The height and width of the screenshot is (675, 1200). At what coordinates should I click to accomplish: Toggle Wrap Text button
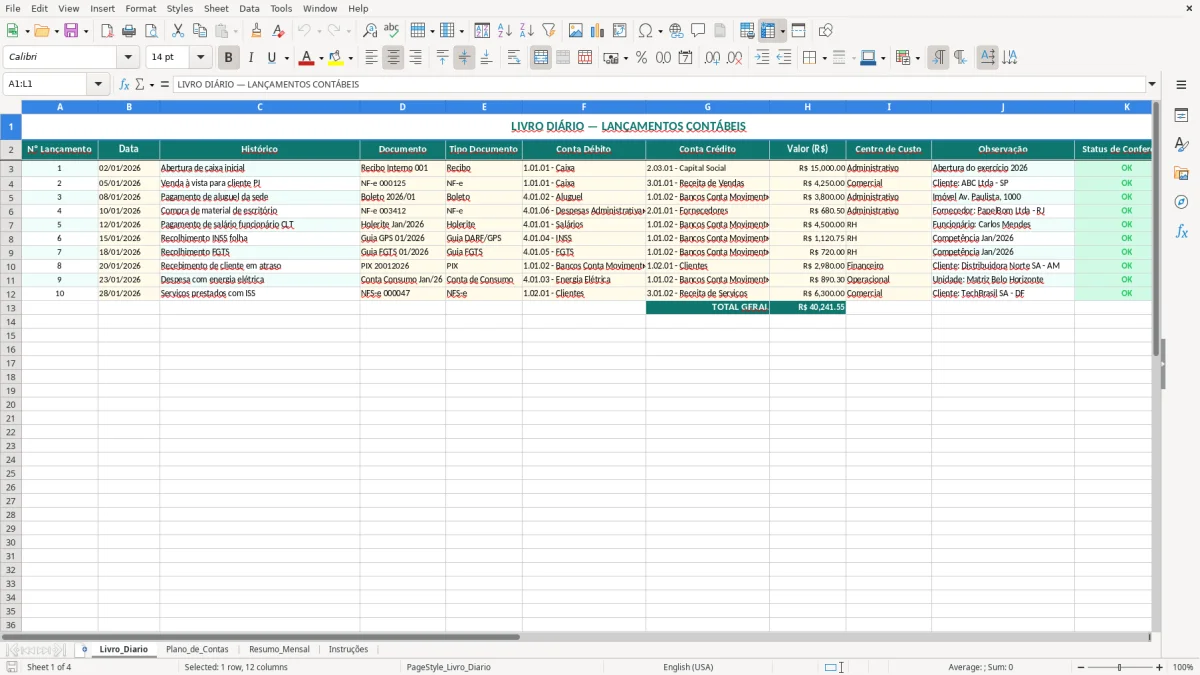coord(514,58)
